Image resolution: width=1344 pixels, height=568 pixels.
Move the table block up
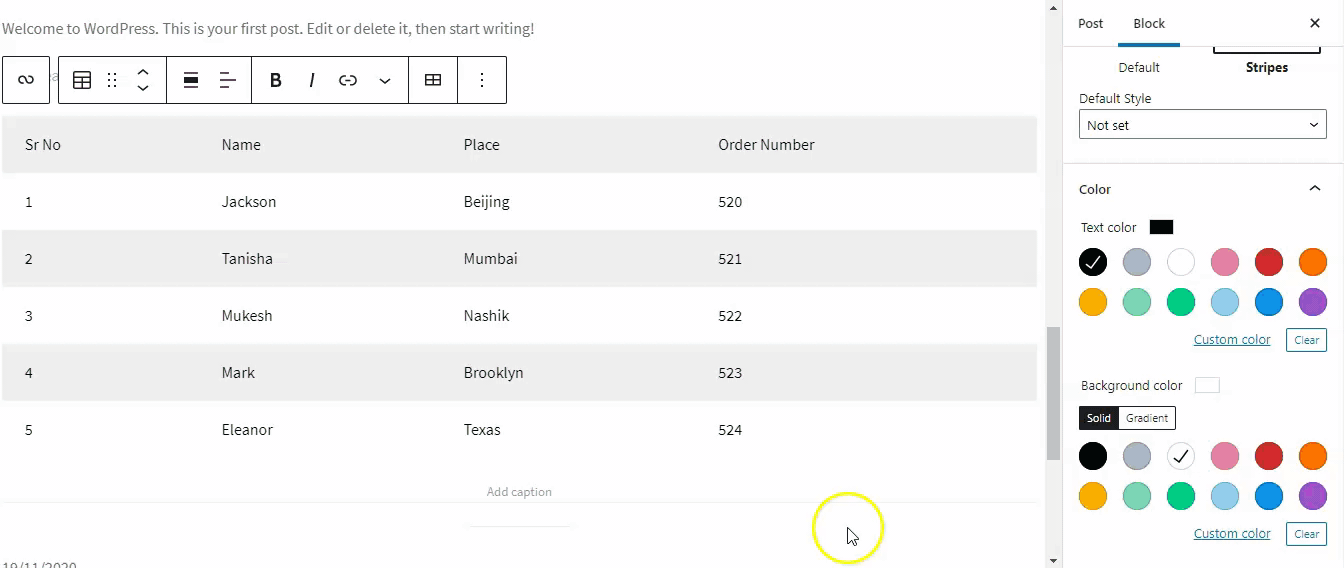(143, 72)
